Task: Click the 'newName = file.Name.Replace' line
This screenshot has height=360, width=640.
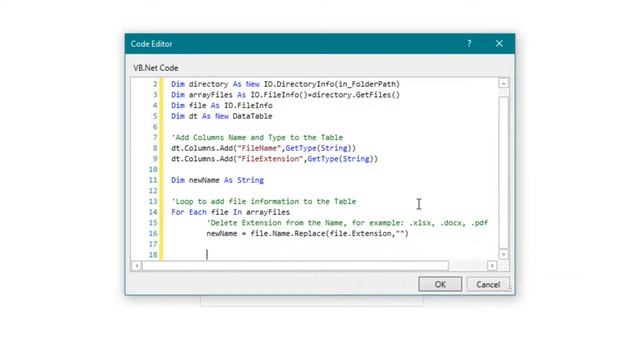Action: click(x=307, y=233)
